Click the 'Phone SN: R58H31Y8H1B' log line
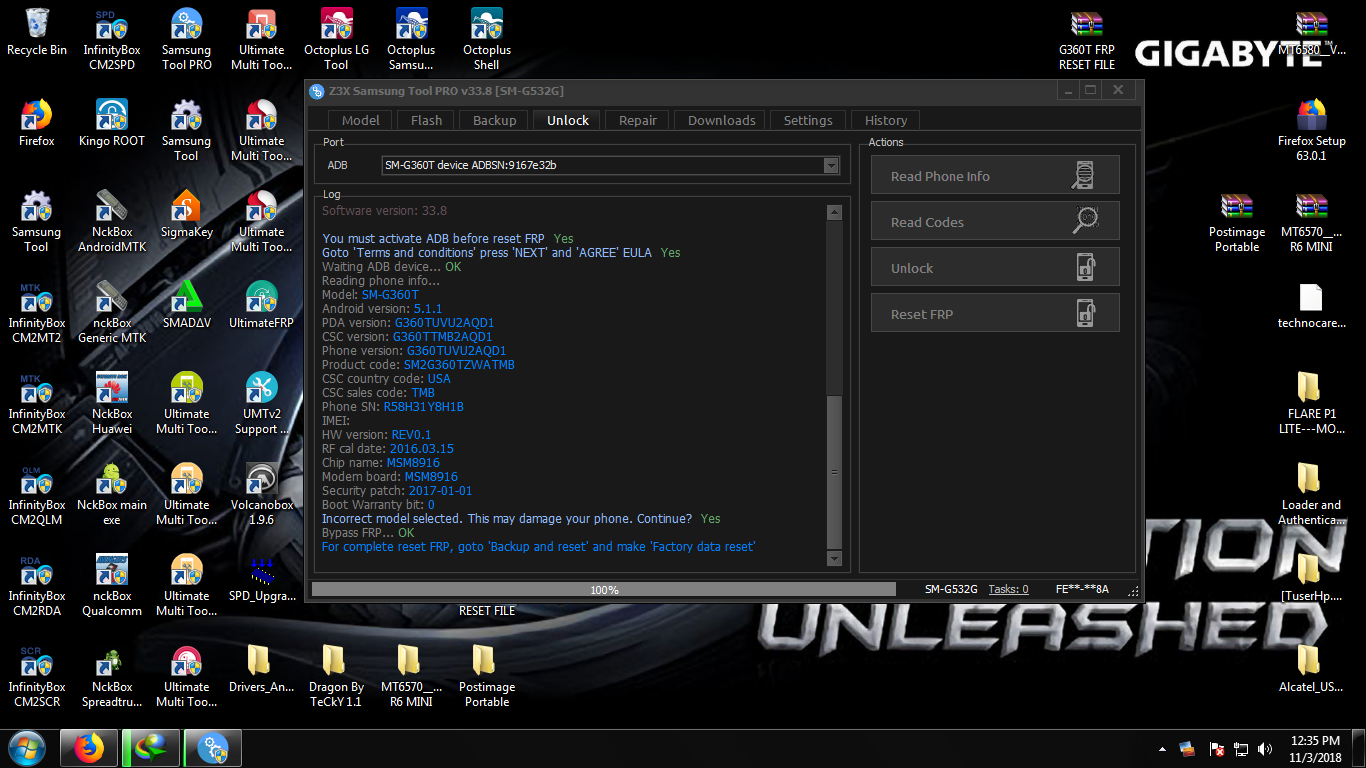The width and height of the screenshot is (1366, 768). [393, 407]
